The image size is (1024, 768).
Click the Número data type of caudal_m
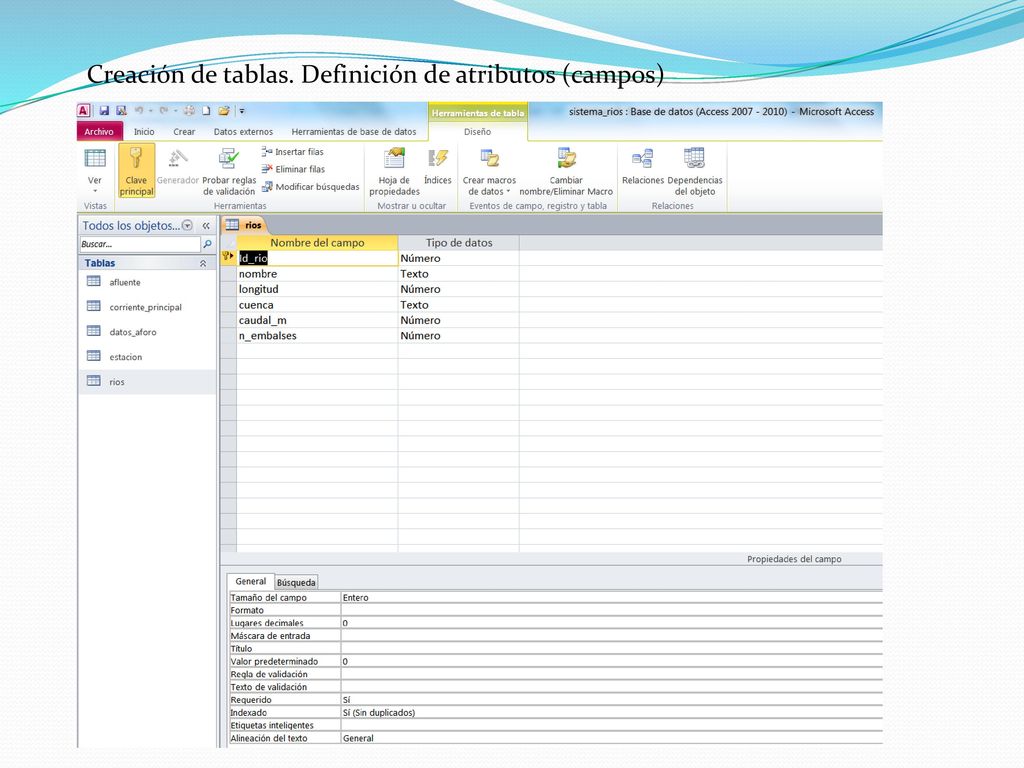pyautogui.click(x=459, y=320)
